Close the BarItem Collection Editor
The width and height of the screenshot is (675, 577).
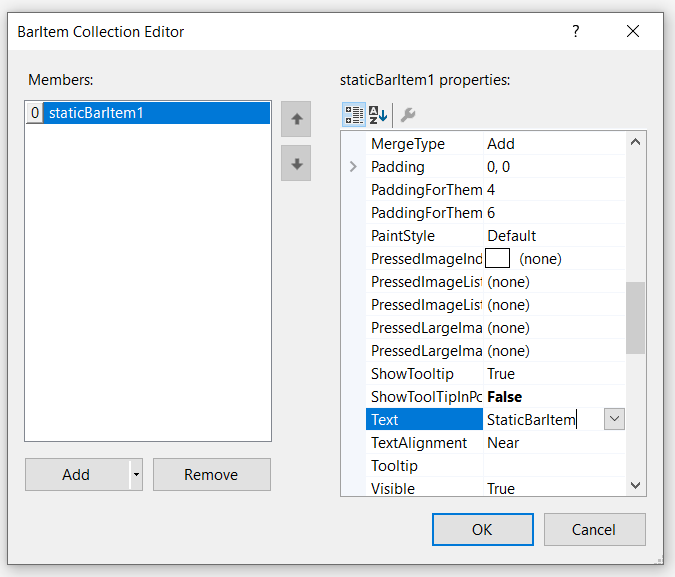coord(632,32)
